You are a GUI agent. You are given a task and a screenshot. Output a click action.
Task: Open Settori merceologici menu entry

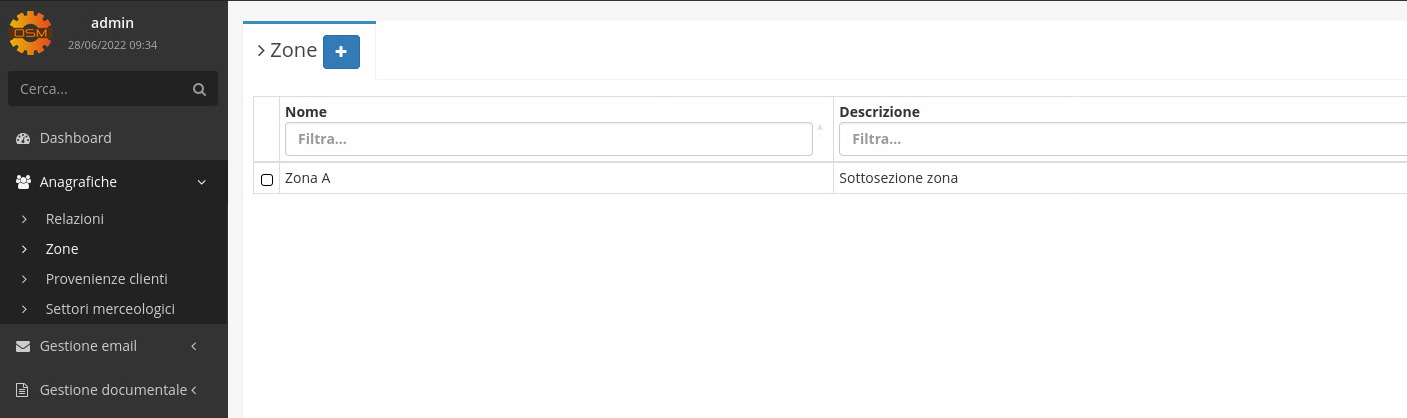110,309
